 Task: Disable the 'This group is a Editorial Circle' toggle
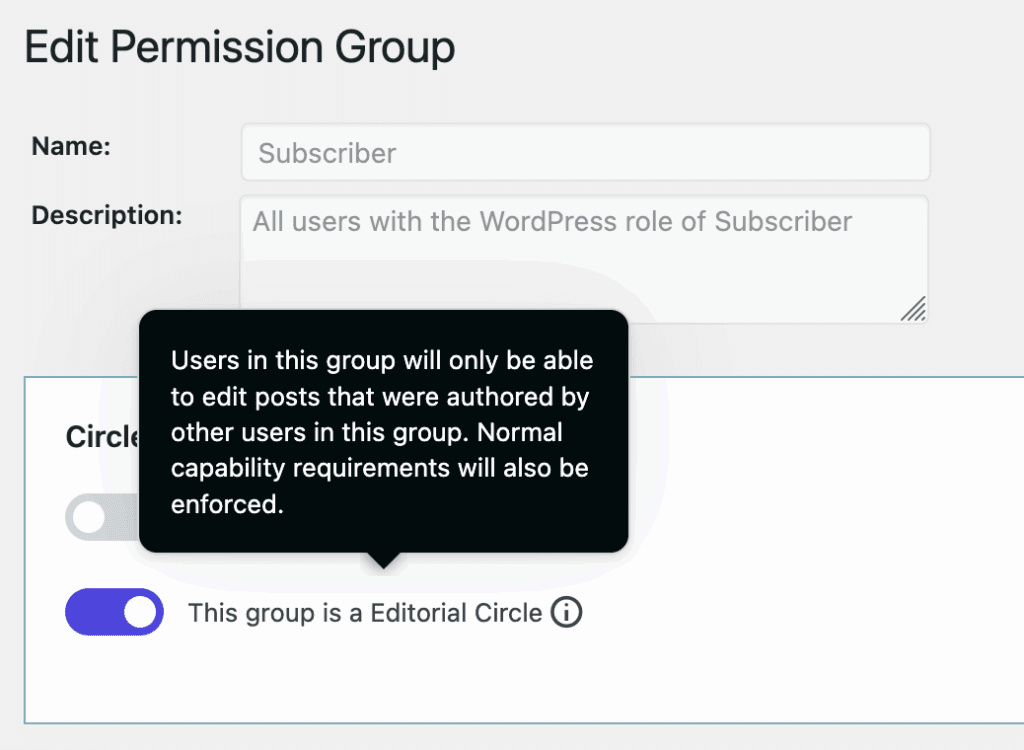tap(113, 612)
